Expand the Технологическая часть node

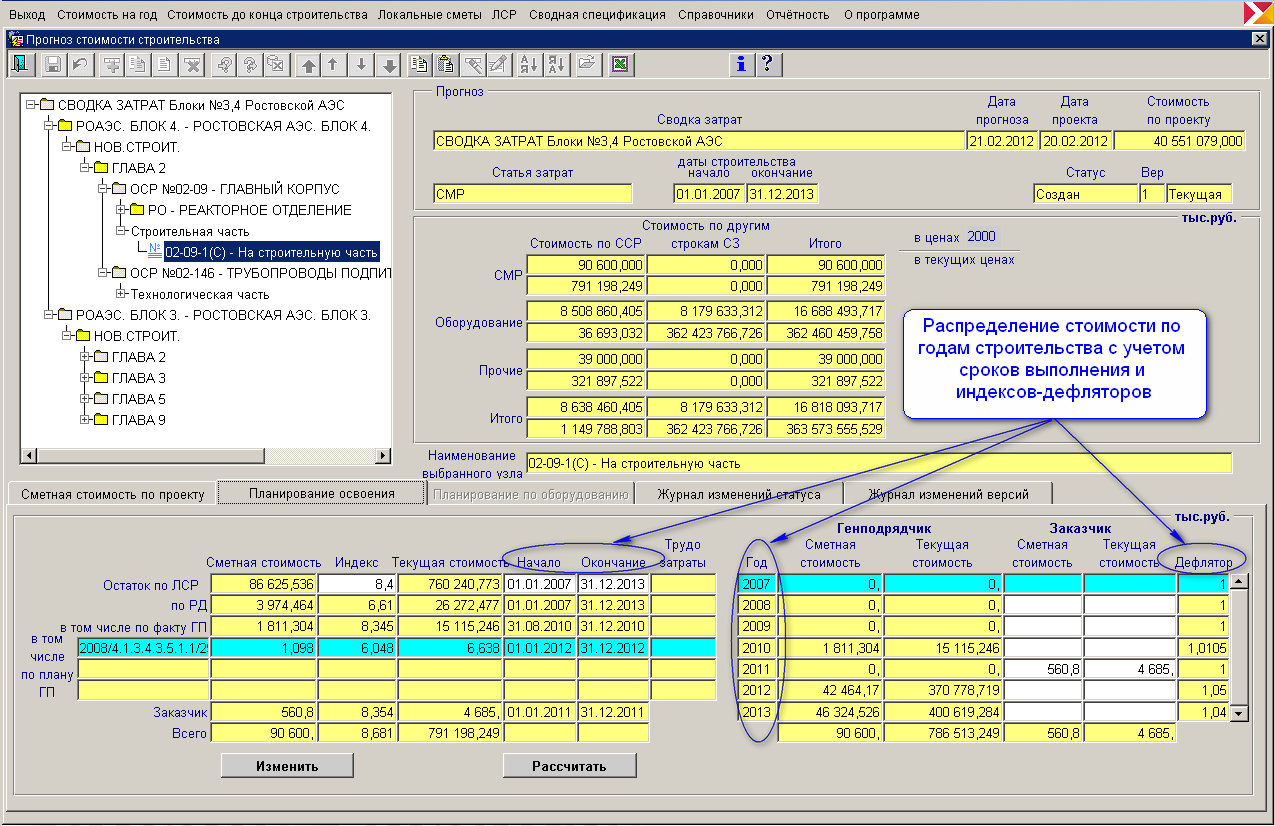(x=122, y=294)
